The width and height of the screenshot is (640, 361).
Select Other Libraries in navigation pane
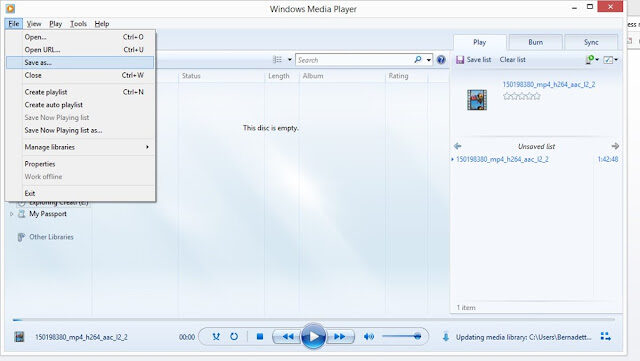tap(51, 237)
